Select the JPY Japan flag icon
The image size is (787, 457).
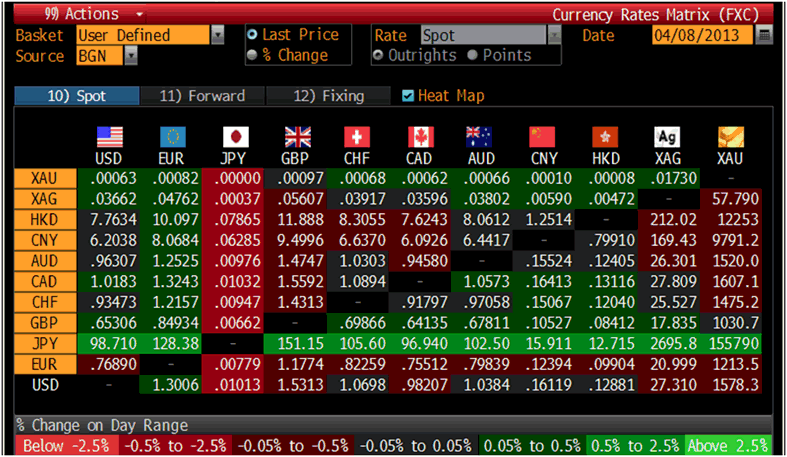click(233, 137)
